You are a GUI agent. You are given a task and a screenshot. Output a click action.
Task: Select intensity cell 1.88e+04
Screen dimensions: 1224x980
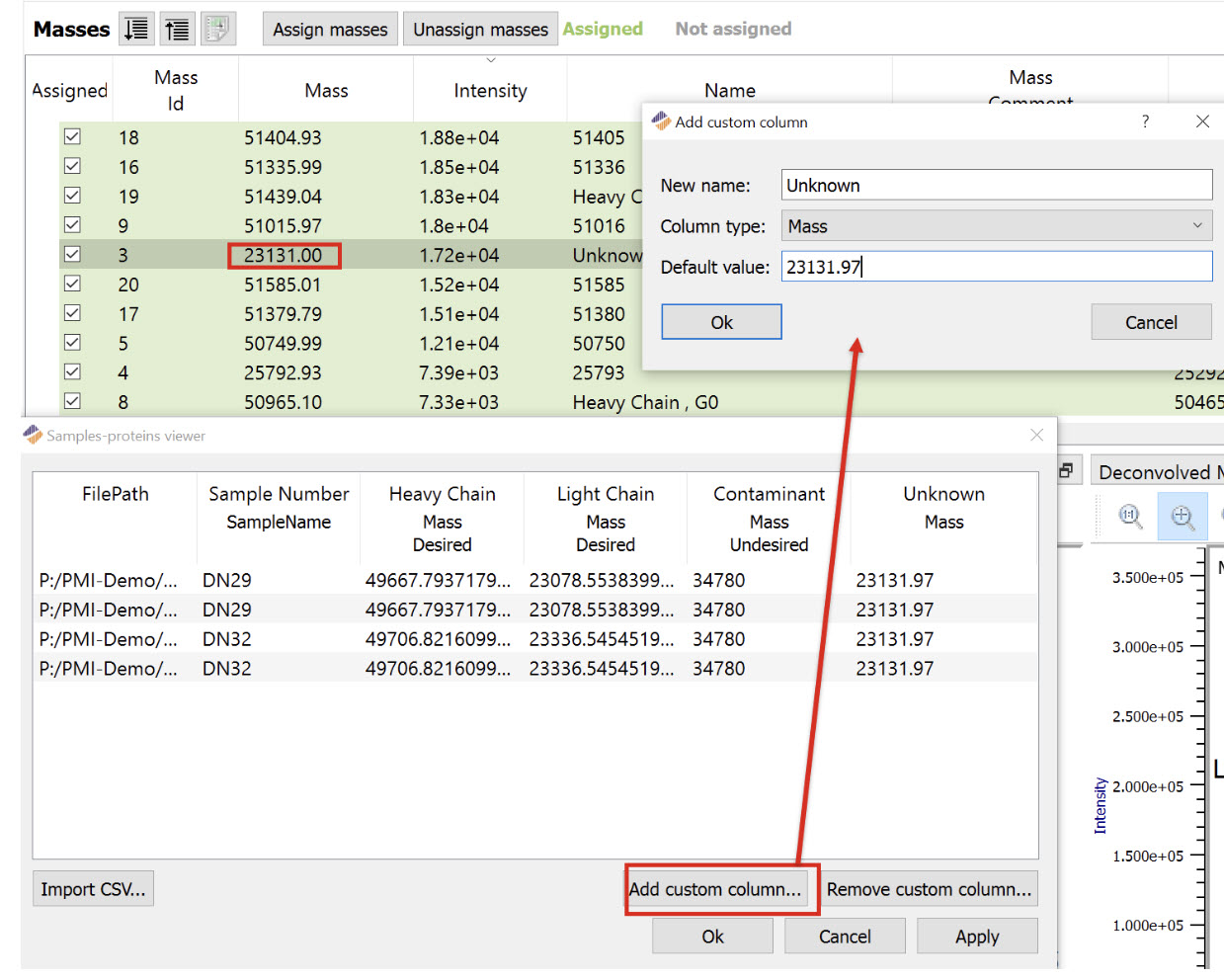[459, 137]
